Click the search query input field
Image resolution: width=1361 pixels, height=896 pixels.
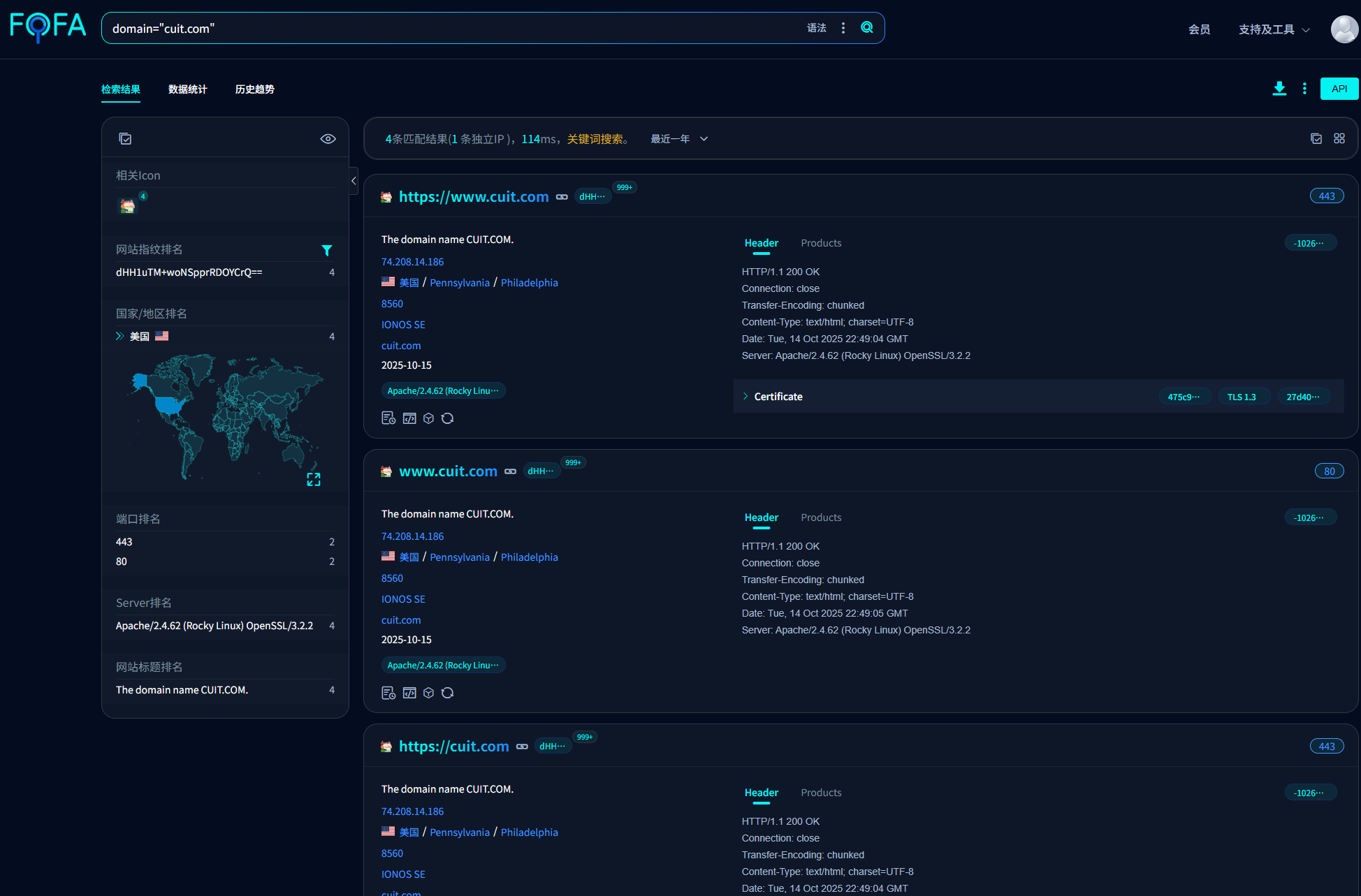tap(454, 29)
